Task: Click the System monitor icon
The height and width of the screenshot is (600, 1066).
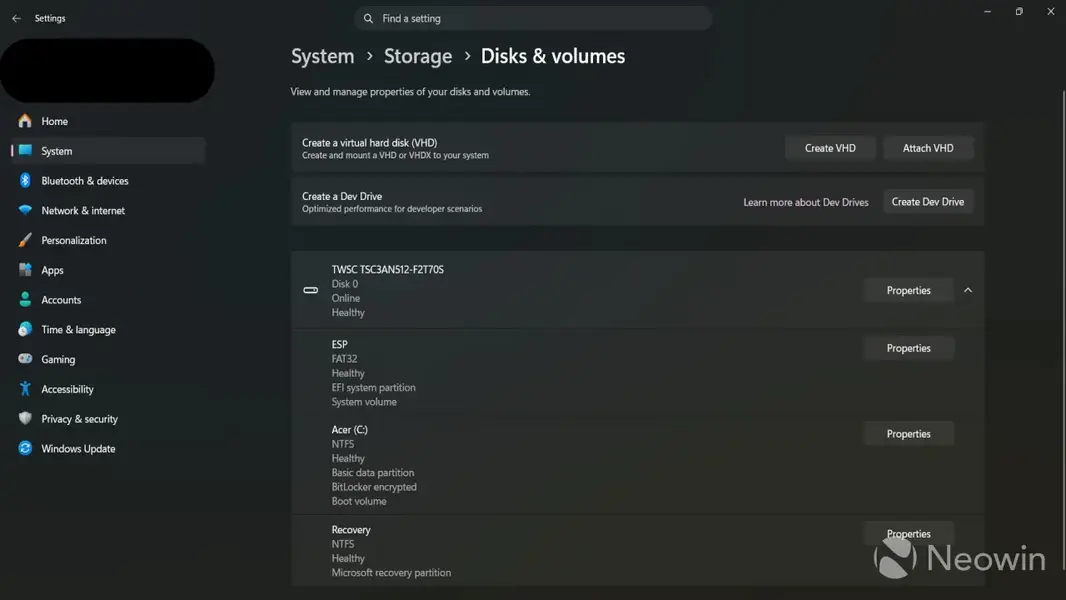Action: (25, 151)
